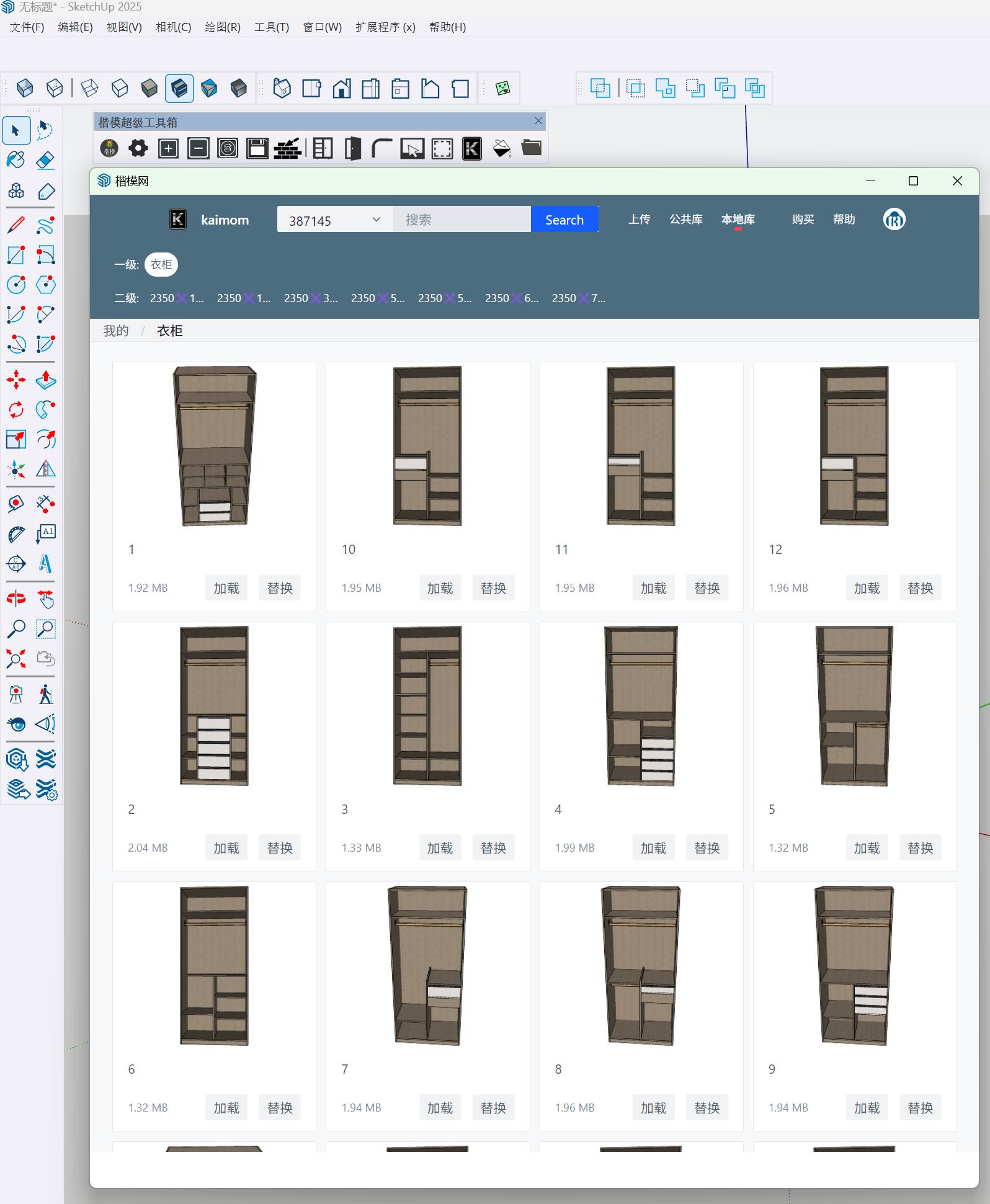Click the minus square icon in 楷模超级工具箱
The image size is (990, 1204).
198,148
